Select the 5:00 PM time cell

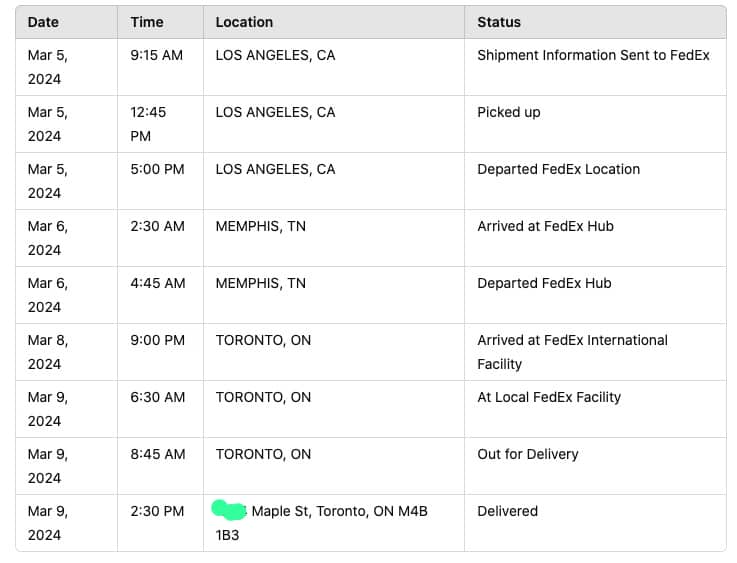coord(157,170)
